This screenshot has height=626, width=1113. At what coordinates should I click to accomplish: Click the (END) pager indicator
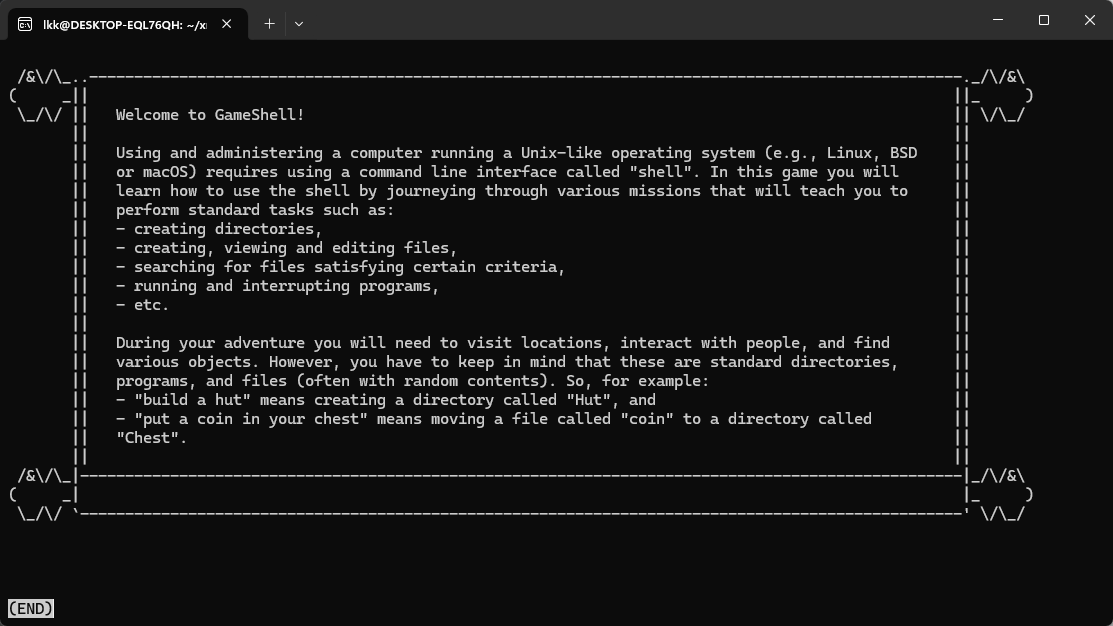(30, 608)
